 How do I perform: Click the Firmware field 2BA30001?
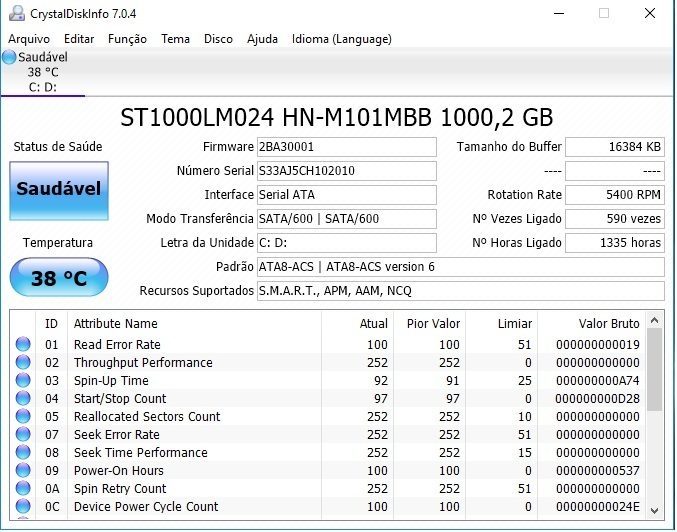tap(347, 147)
